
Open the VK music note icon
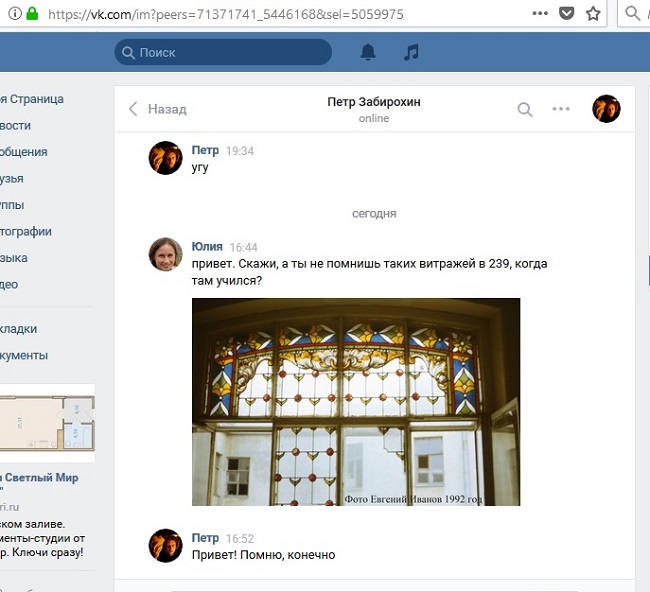(x=411, y=52)
